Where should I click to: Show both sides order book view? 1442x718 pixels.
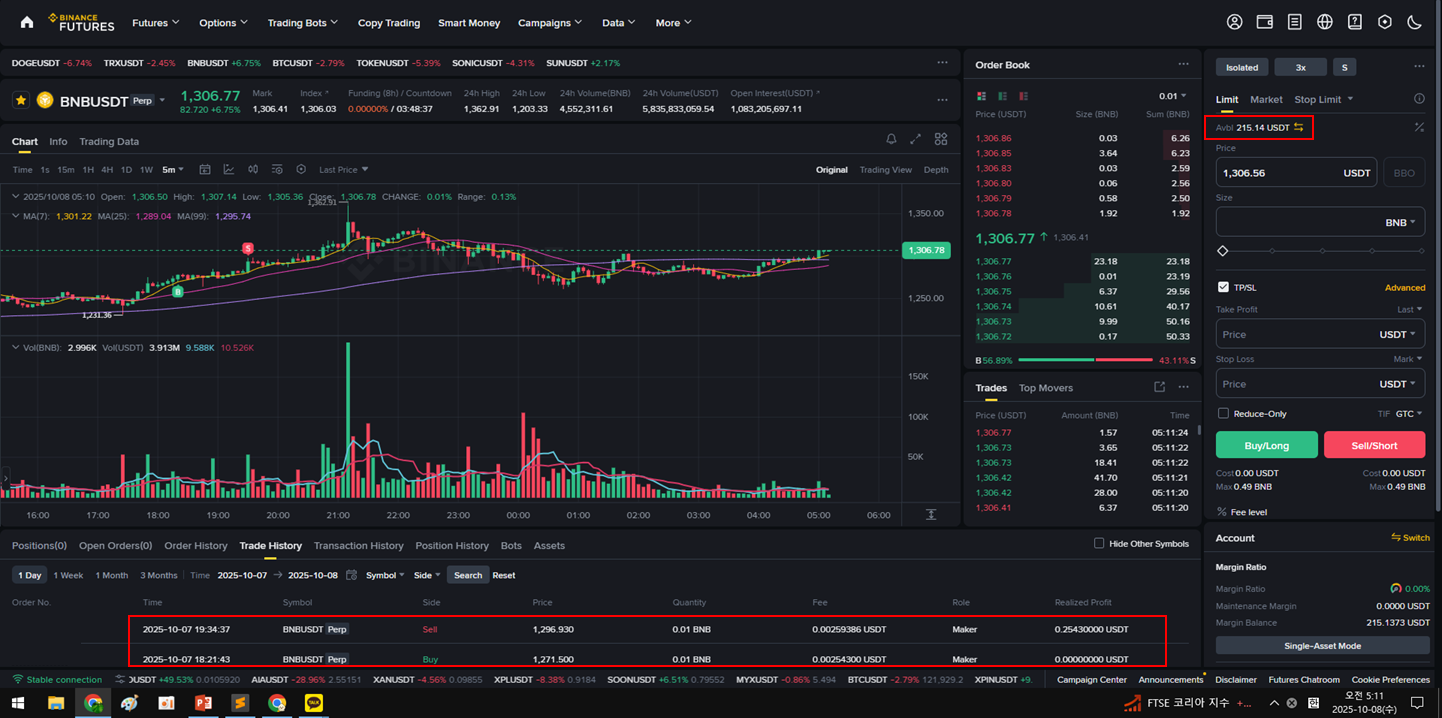[981, 96]
